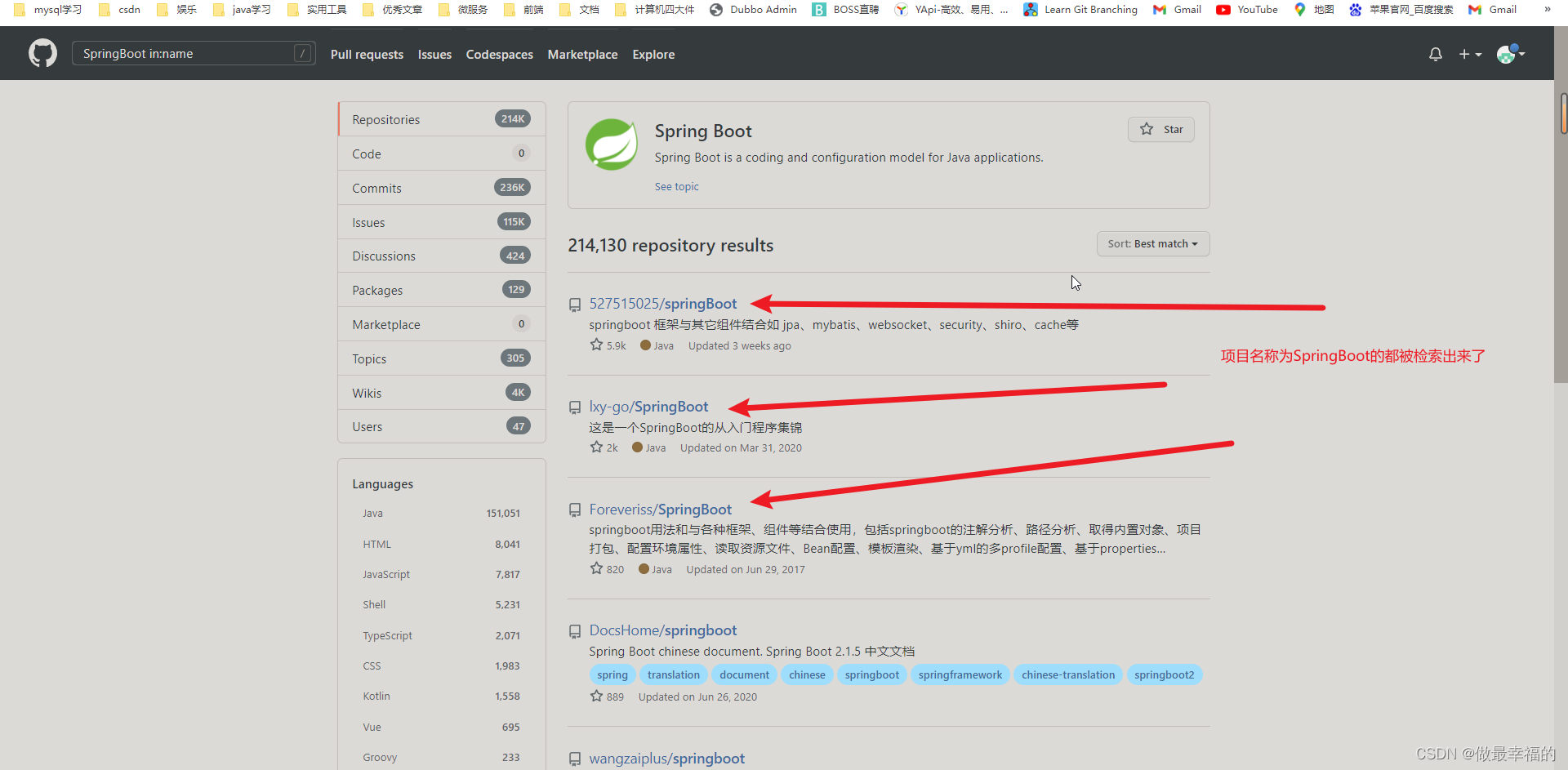Filter results by Kotlin language
The height and width of the screenshot is (770, 1568).
442,696
